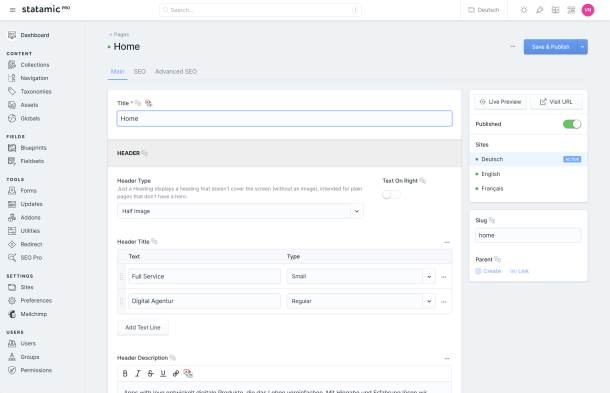Open Preferences settings
610x393 pixels.
click(x=30, y=300)
